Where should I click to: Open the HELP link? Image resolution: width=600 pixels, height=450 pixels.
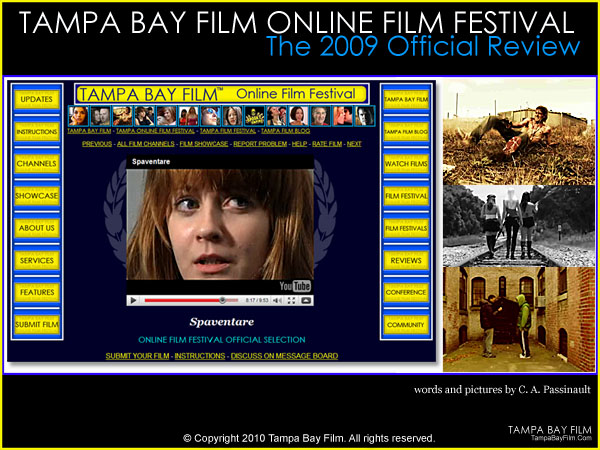click(299, 144)
